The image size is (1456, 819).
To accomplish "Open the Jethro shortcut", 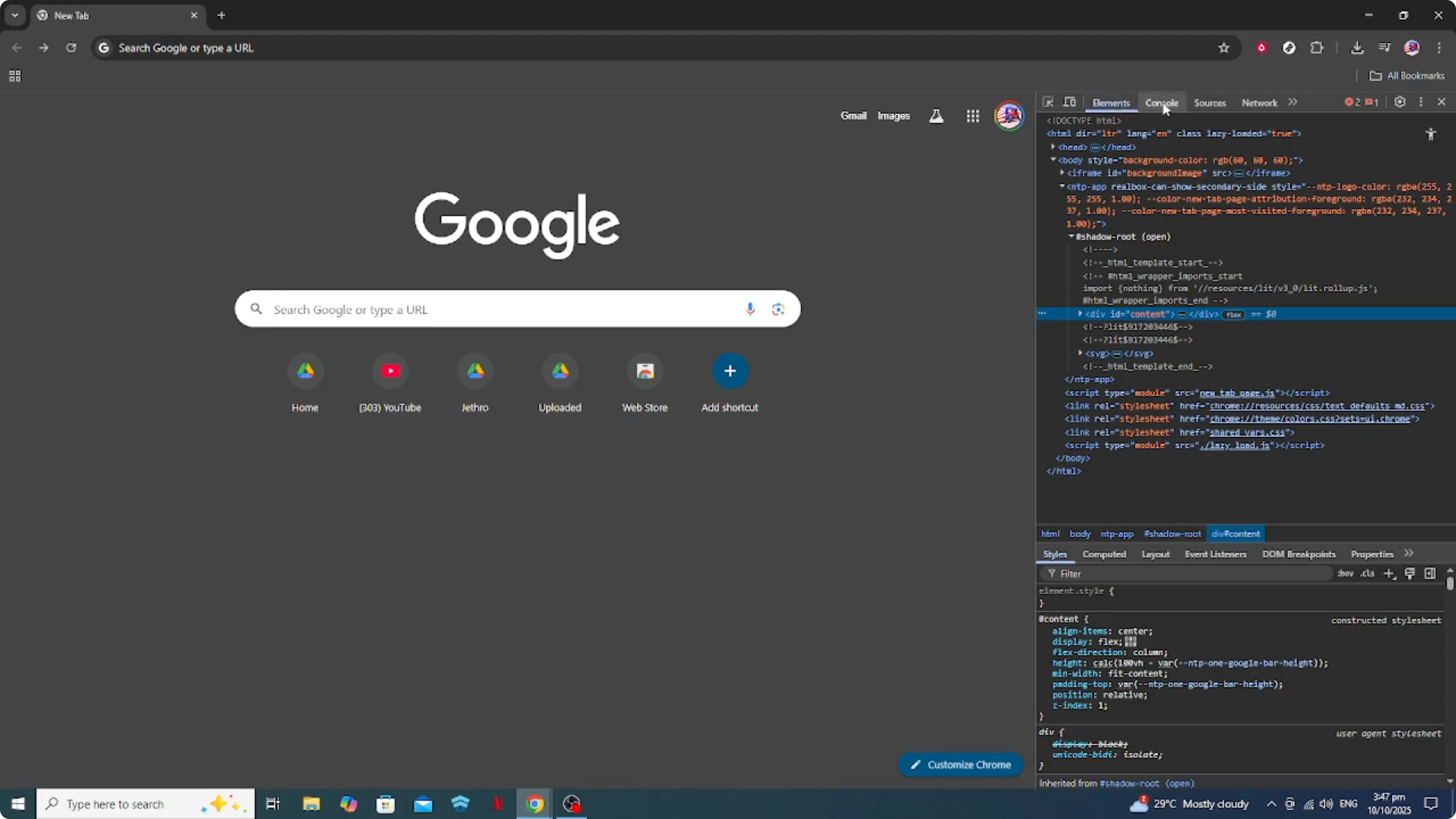I will [475, 383].
